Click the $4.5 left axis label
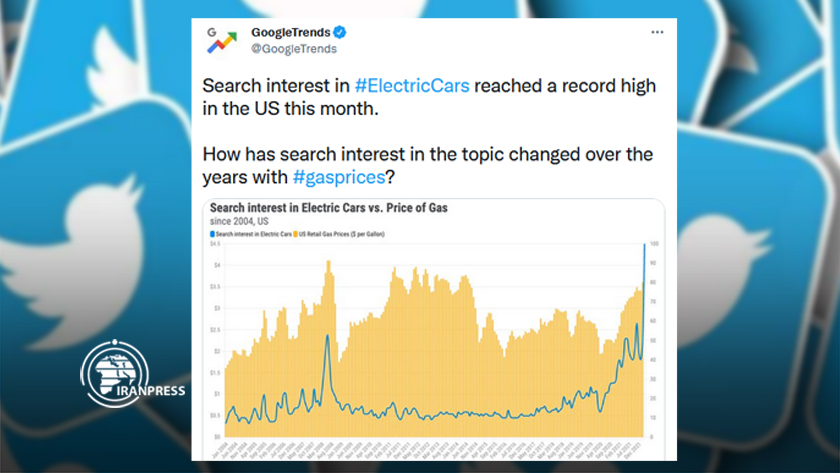 (x=215, y=244)
